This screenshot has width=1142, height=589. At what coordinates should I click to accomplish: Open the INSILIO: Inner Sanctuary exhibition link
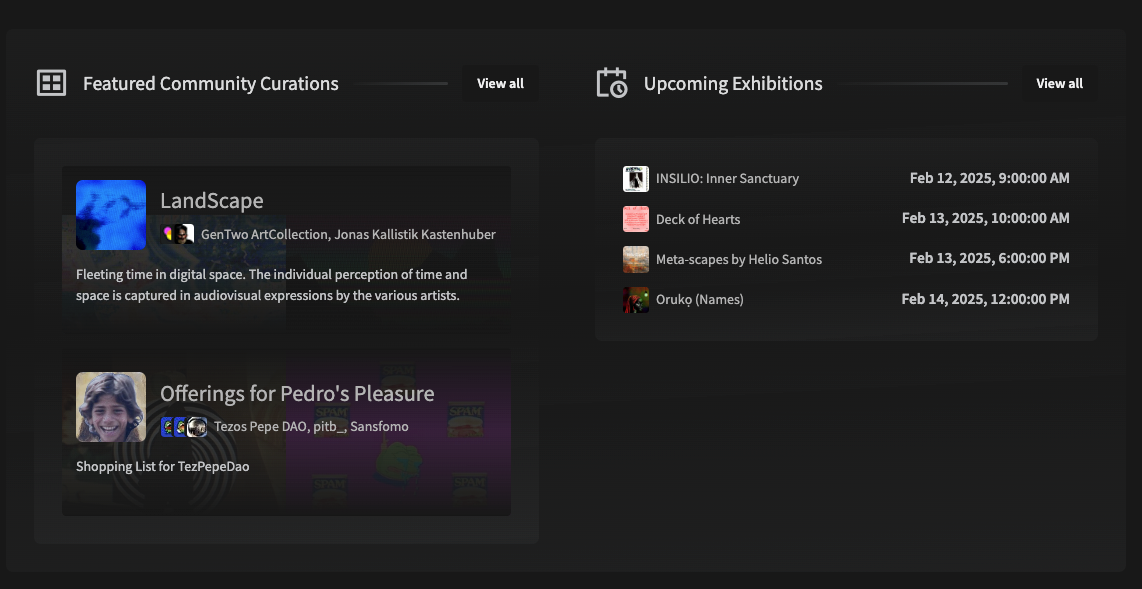pyautogui.click(x=727, y=179)
